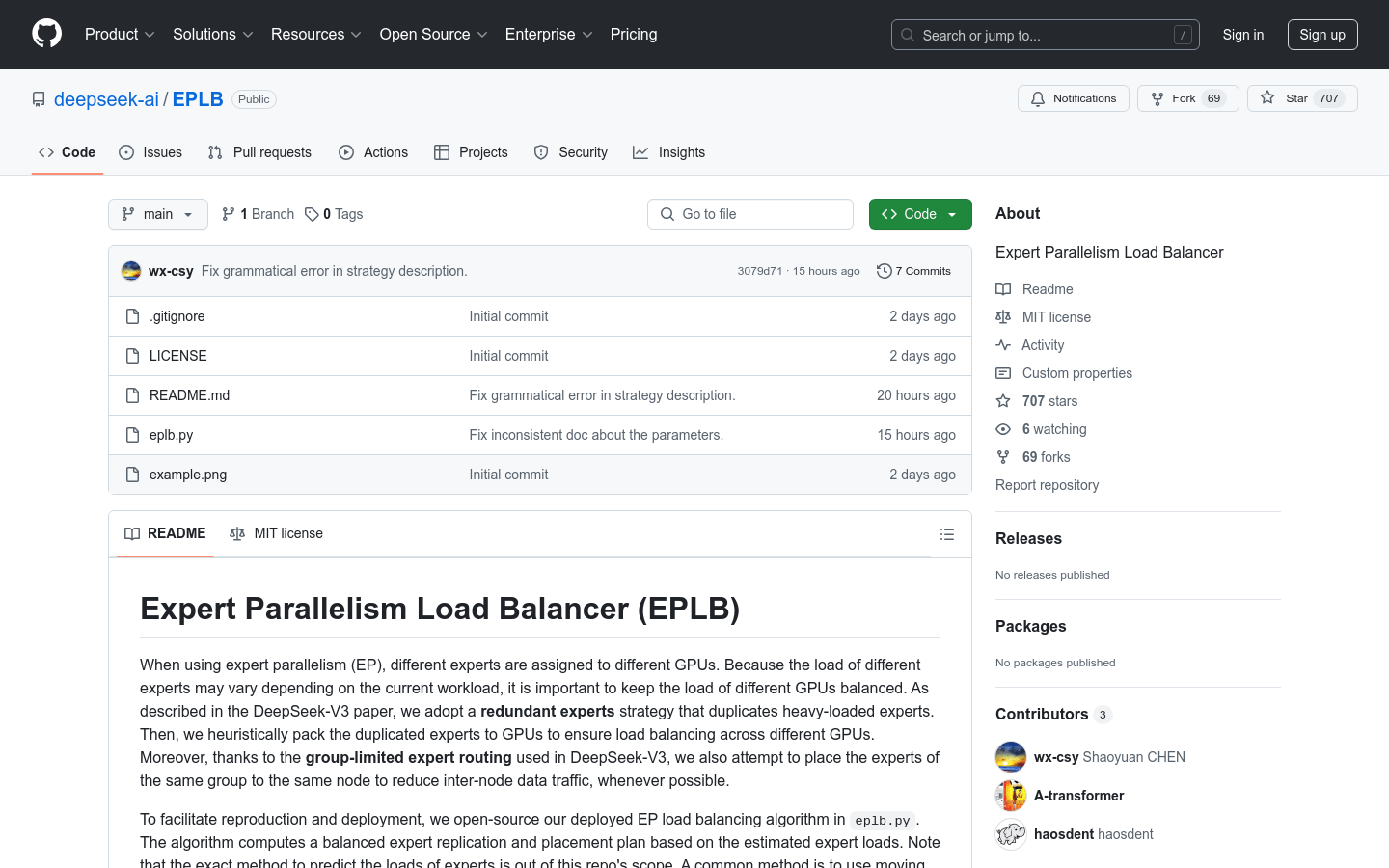Click the Releases heading link
Screen dimensions: 1389x868
click(x=1028, y=538)
